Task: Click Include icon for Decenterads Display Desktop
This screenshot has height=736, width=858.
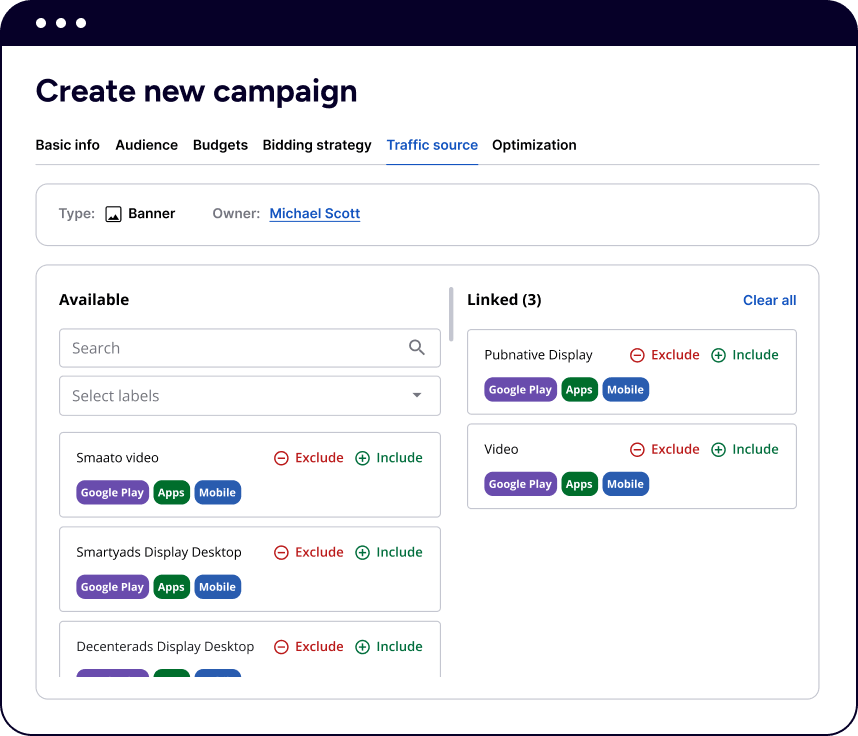Action: [363, 647]
